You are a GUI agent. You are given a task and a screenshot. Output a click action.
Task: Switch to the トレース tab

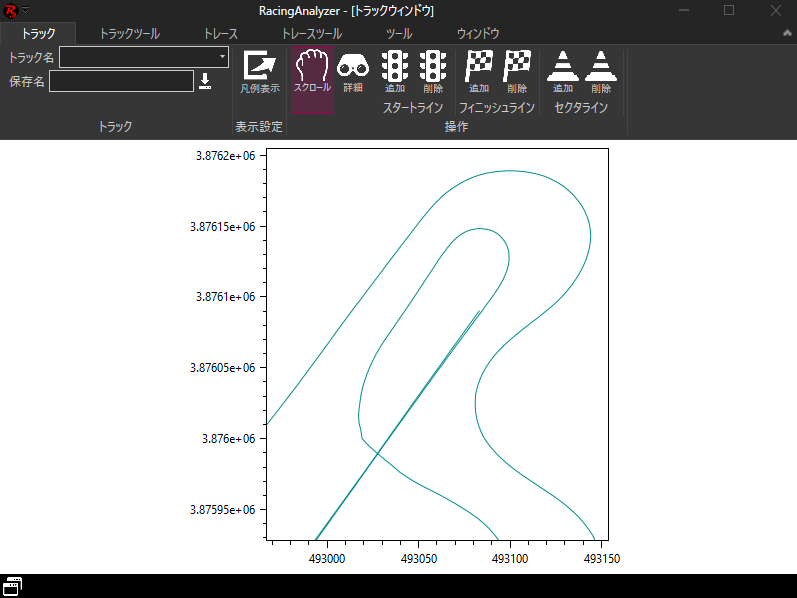tap(220, 33)
